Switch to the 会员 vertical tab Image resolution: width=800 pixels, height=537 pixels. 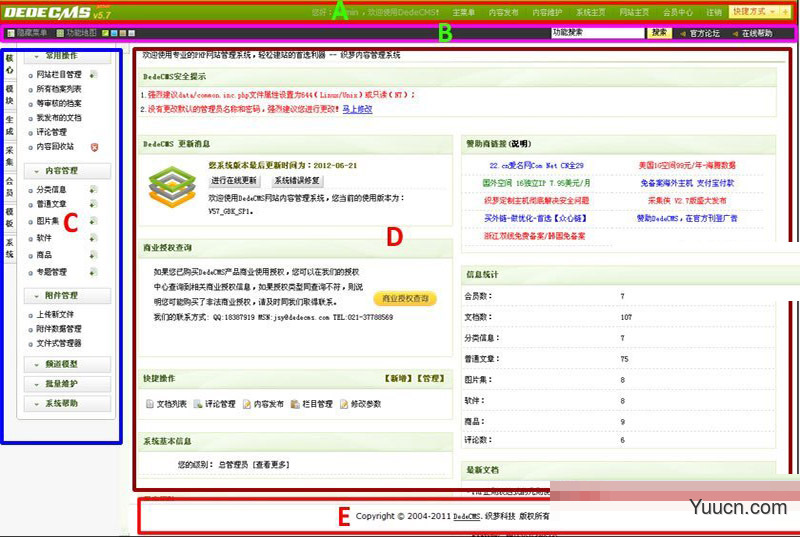(10, 187)
